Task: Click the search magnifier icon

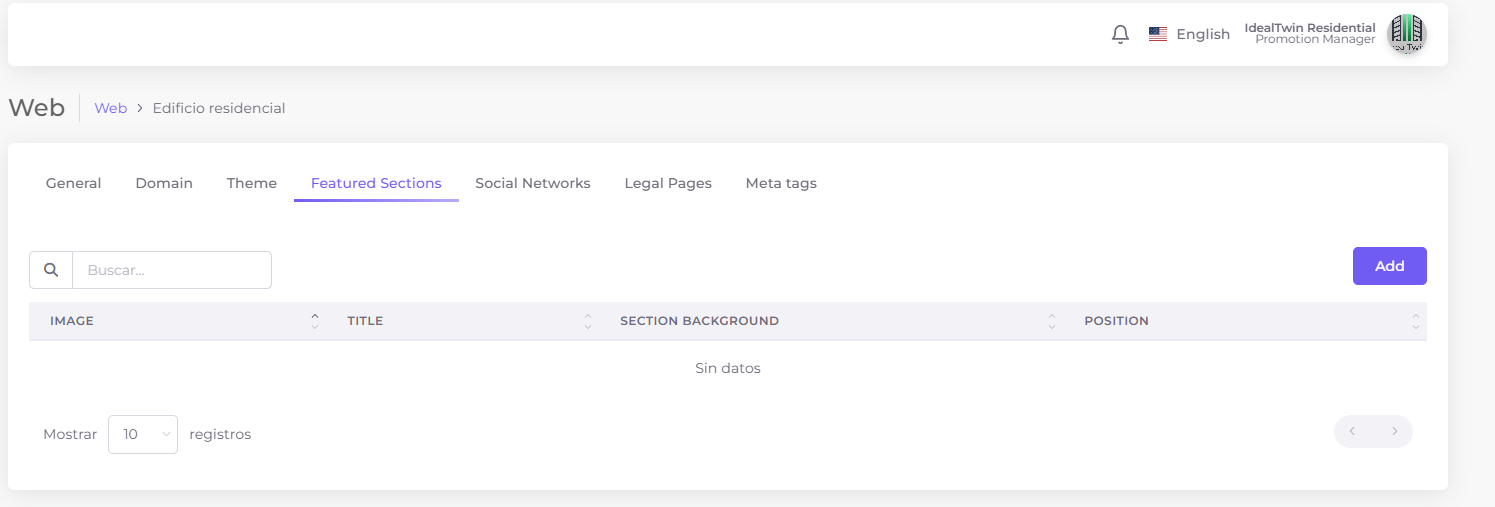Action: (x=51, y=270)
